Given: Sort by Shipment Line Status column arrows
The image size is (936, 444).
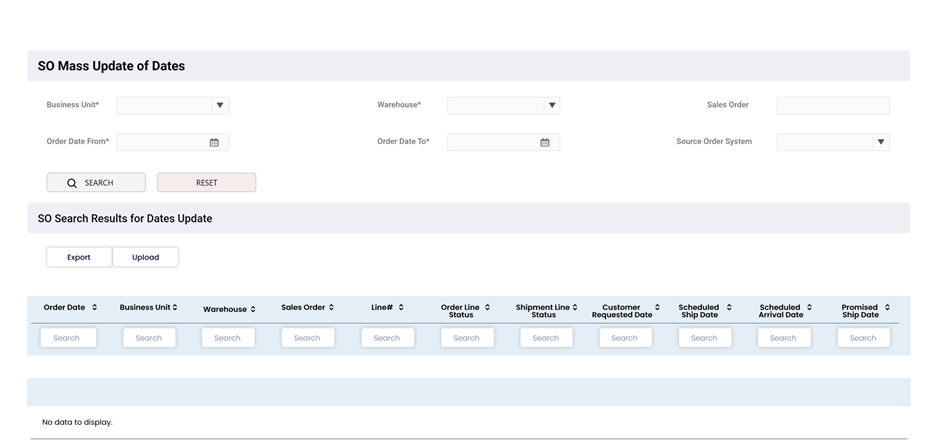Looking at the screenshot, I should 575,307.
